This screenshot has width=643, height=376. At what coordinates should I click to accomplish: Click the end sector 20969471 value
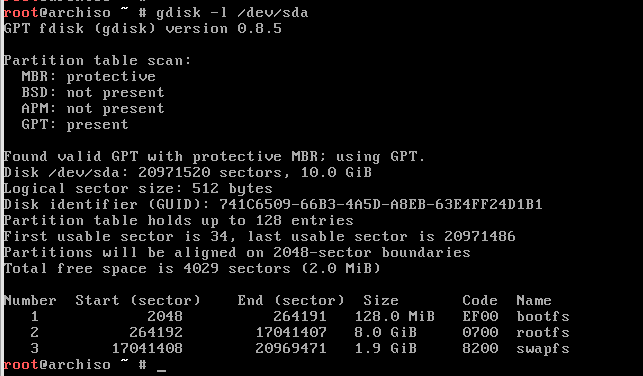tap(291, 348)
